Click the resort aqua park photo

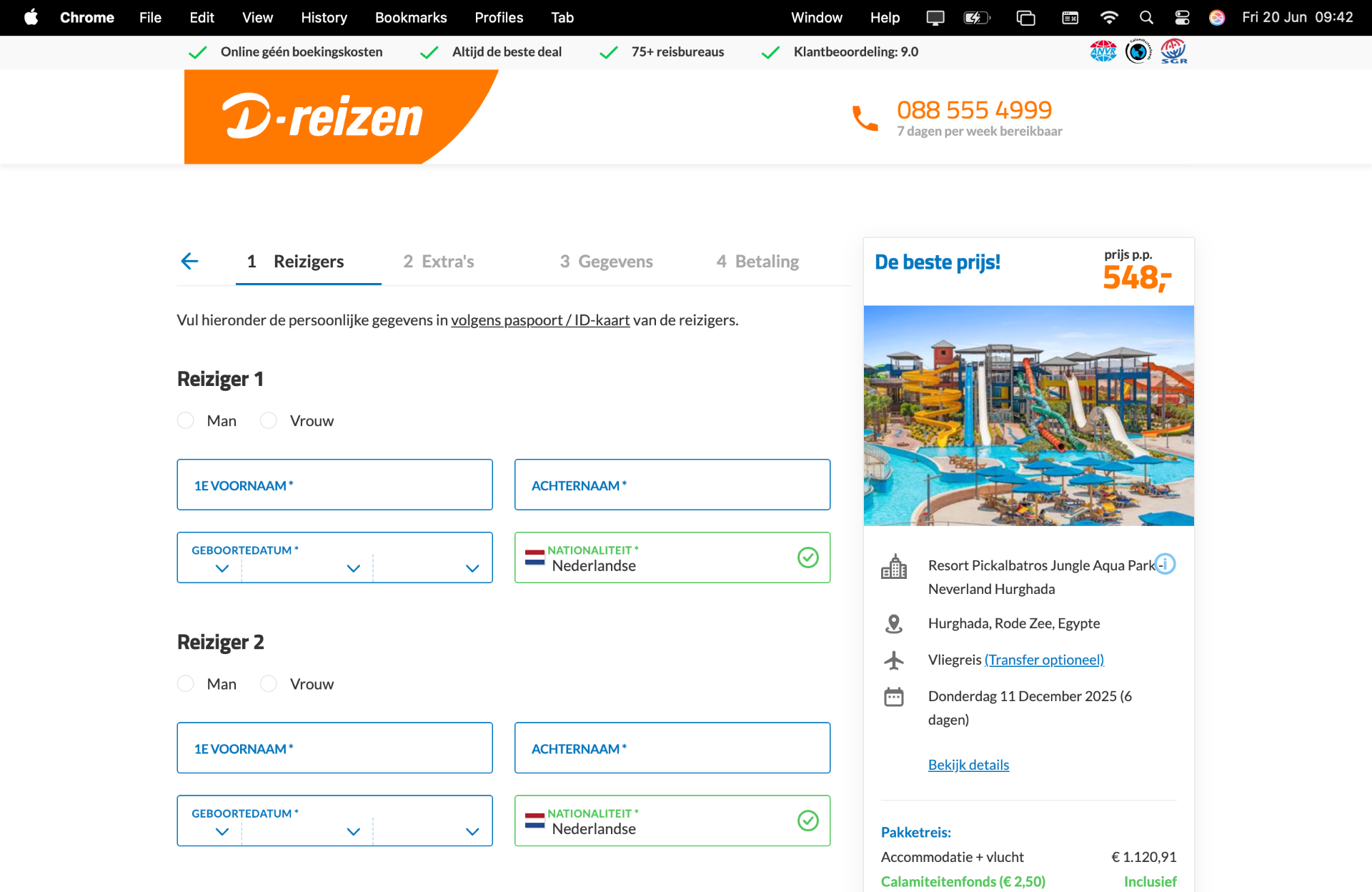(x=1028, y=415)
